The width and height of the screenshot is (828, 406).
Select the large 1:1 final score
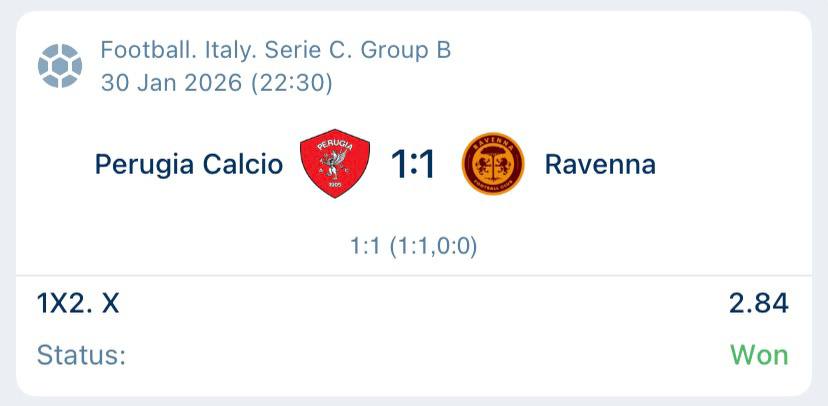[x=413, y=165]
